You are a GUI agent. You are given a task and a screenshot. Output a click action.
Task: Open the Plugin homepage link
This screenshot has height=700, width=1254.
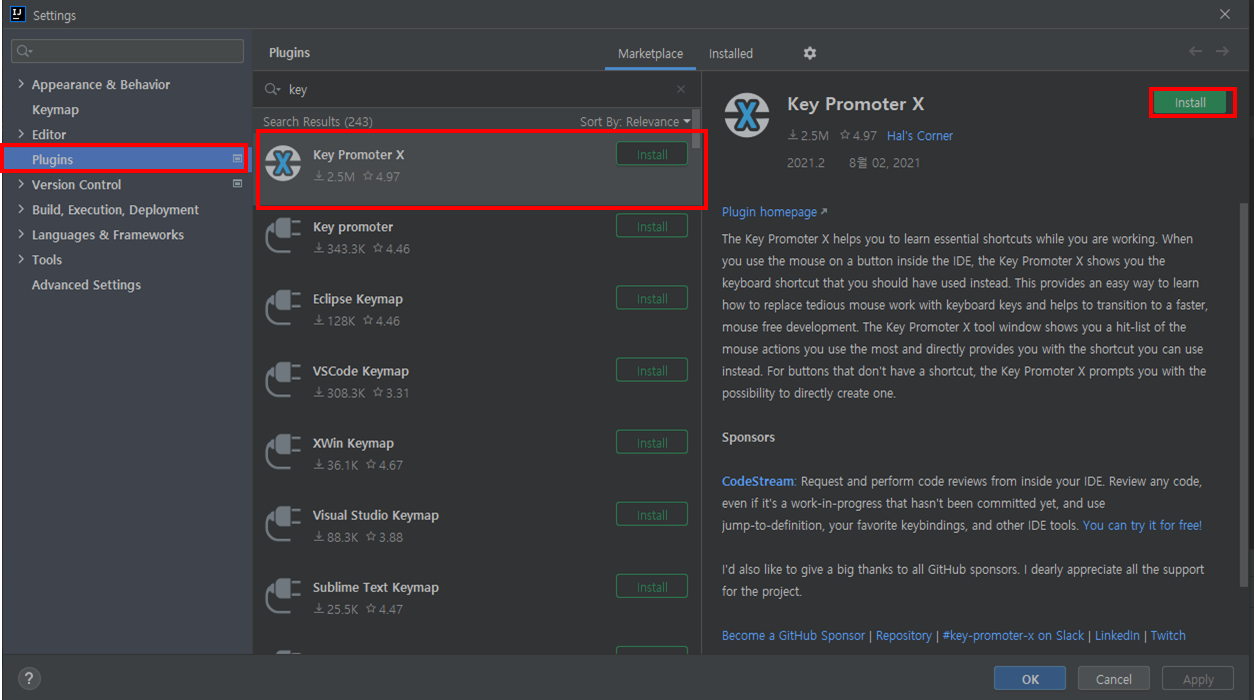click(x=774, y=212)
